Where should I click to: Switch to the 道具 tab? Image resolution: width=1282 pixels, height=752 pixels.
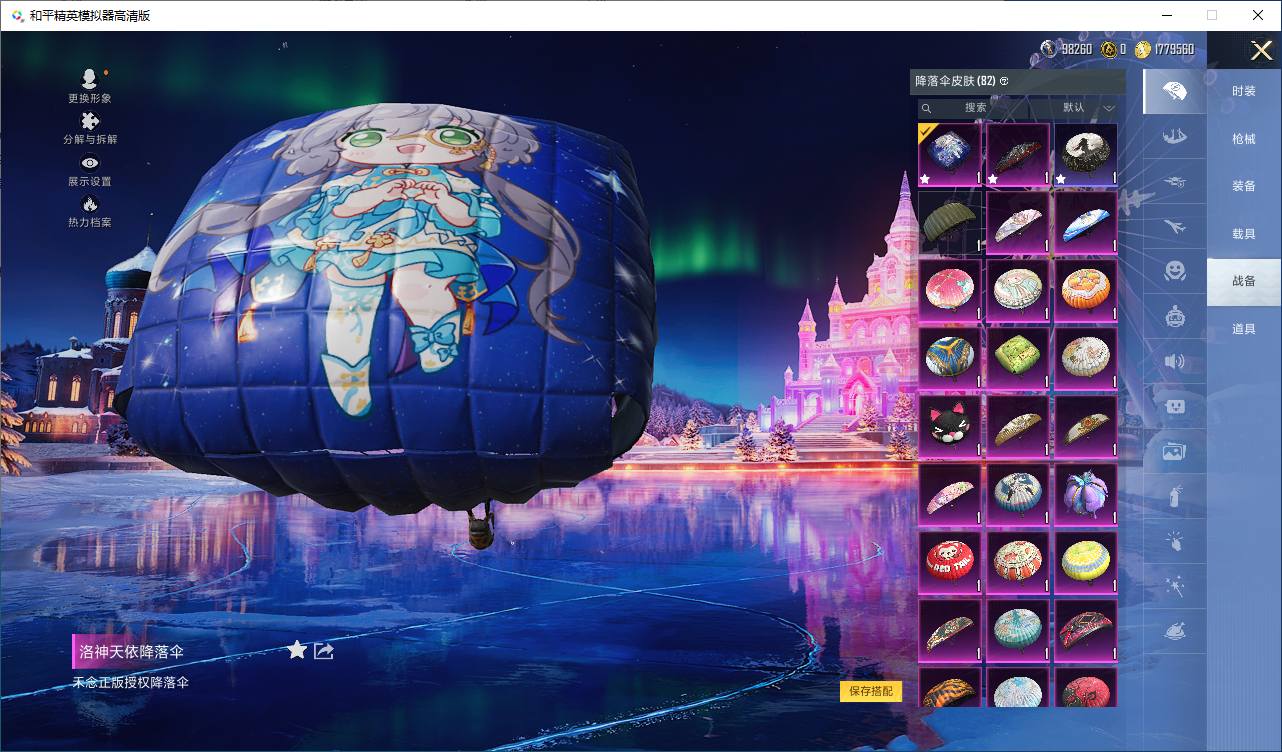click(x=1244, y=329)
